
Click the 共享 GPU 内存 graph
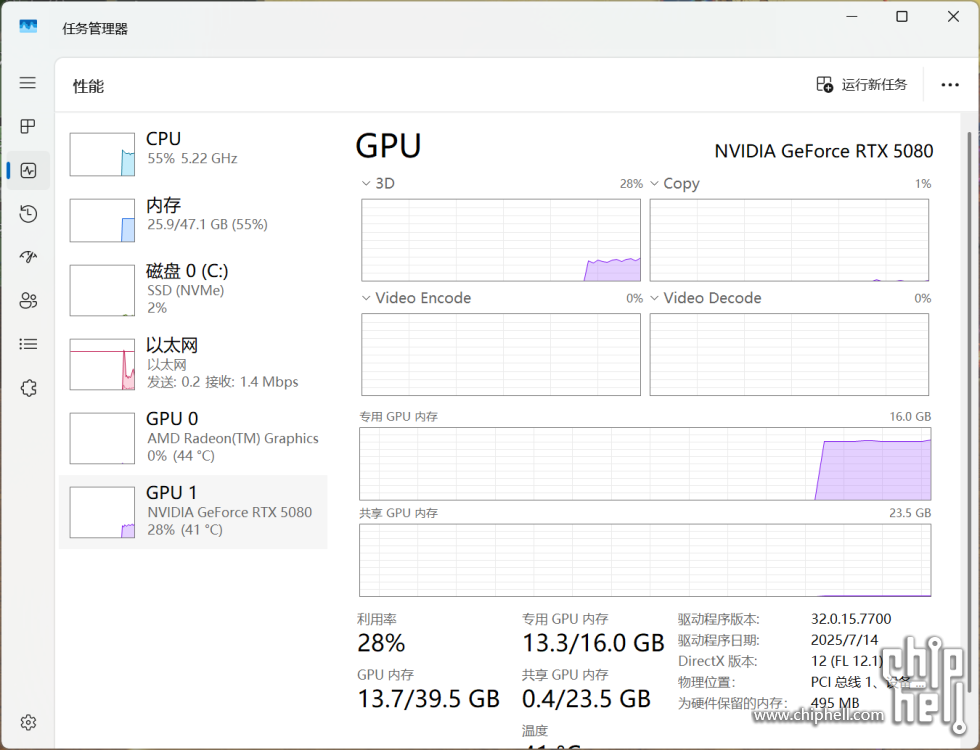point(645,560)
